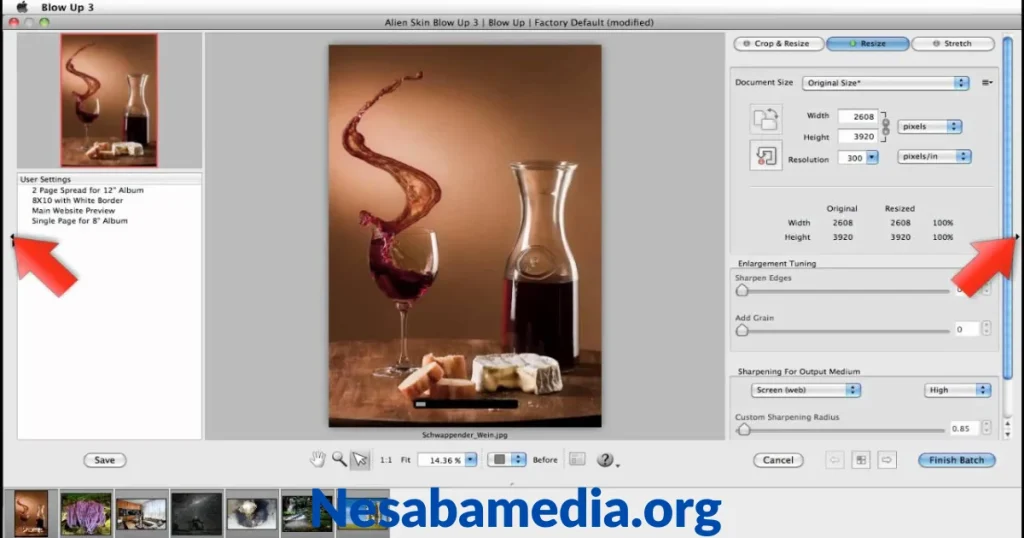1024x538 pixels.
Task: Select the wine glass batch thumbnail
Action: click(31, 513)
